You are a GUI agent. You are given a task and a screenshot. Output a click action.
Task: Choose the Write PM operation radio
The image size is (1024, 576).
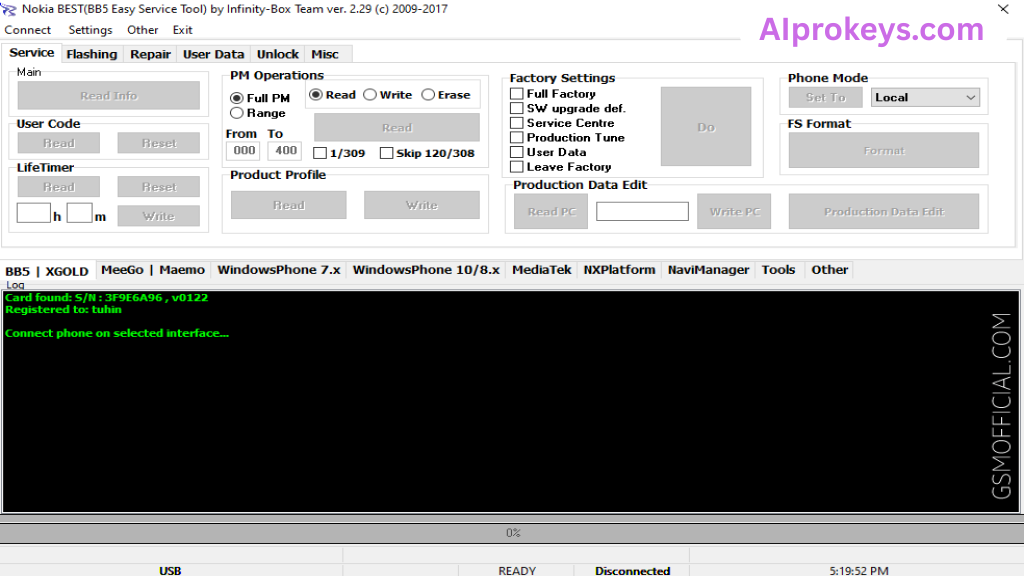387,95
